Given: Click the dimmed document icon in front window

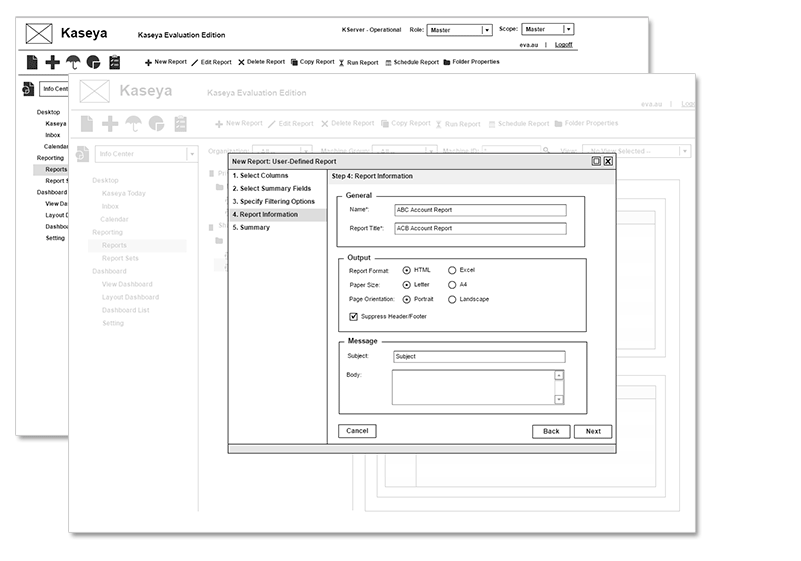Looking at the screenshot, I should click(x=87, y=124).
